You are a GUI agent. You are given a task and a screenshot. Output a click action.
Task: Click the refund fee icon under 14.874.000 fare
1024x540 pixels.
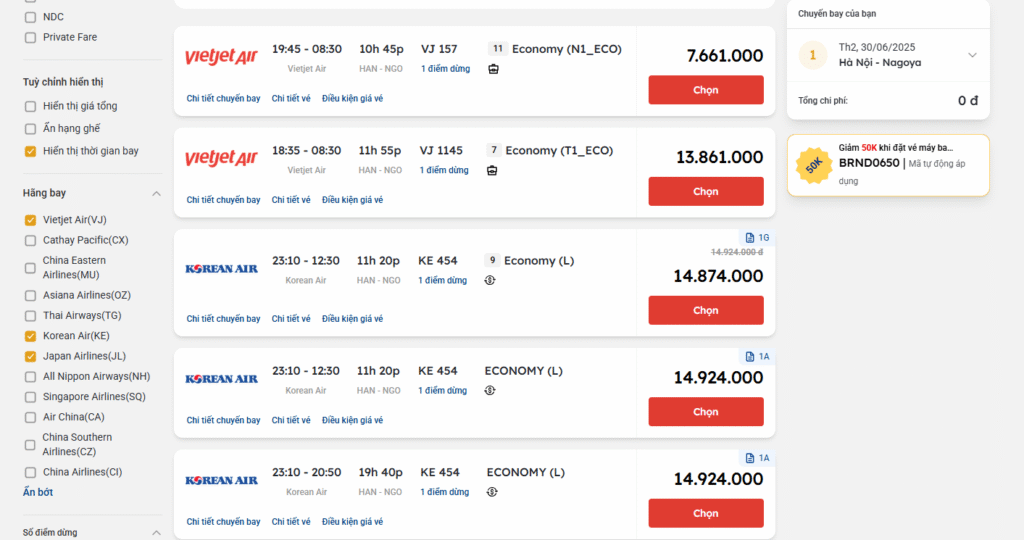click(x=491, y=280)
